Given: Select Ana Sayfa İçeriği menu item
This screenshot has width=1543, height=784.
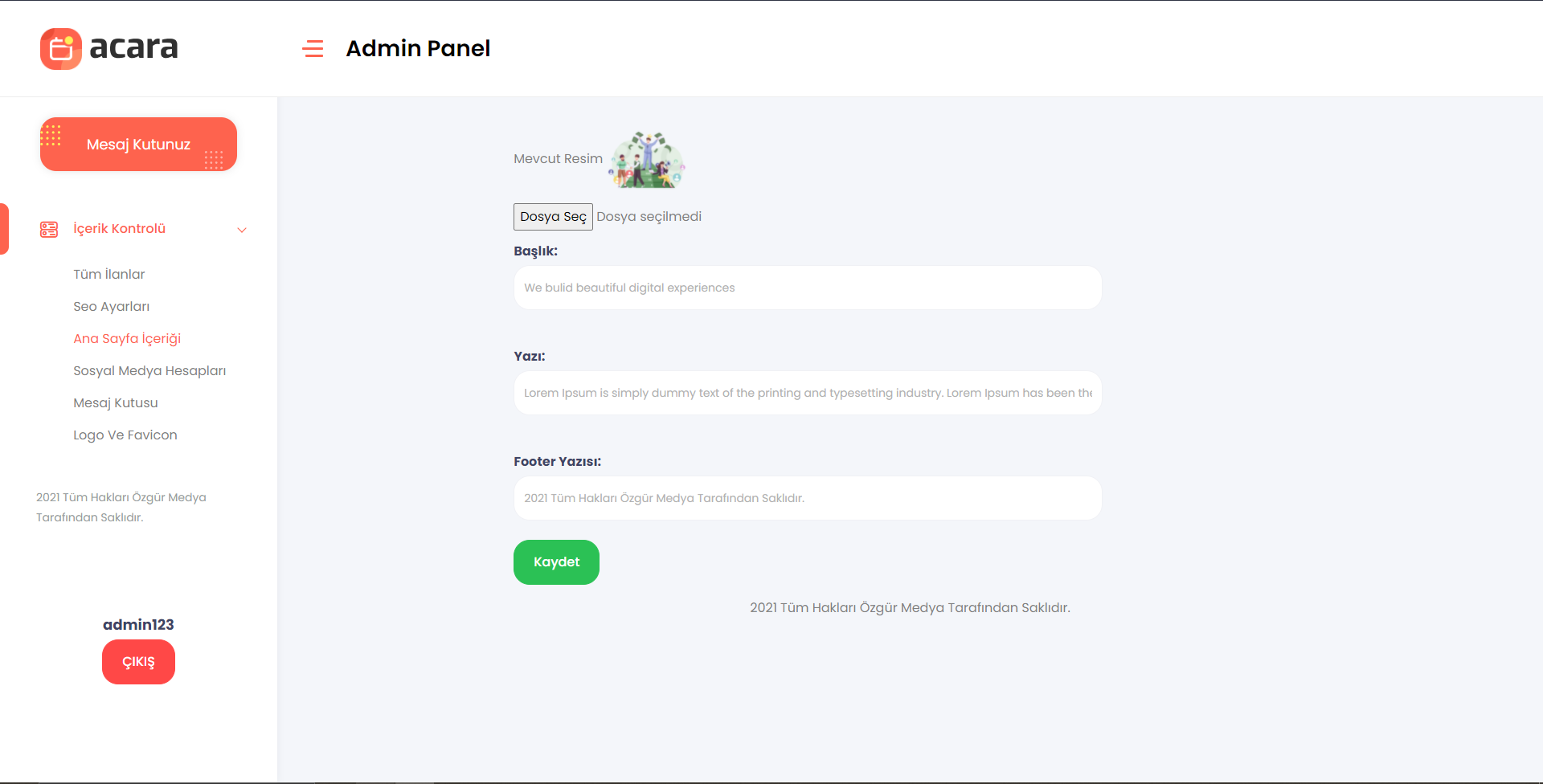Looking at the screenshot, I should point(127,338).
